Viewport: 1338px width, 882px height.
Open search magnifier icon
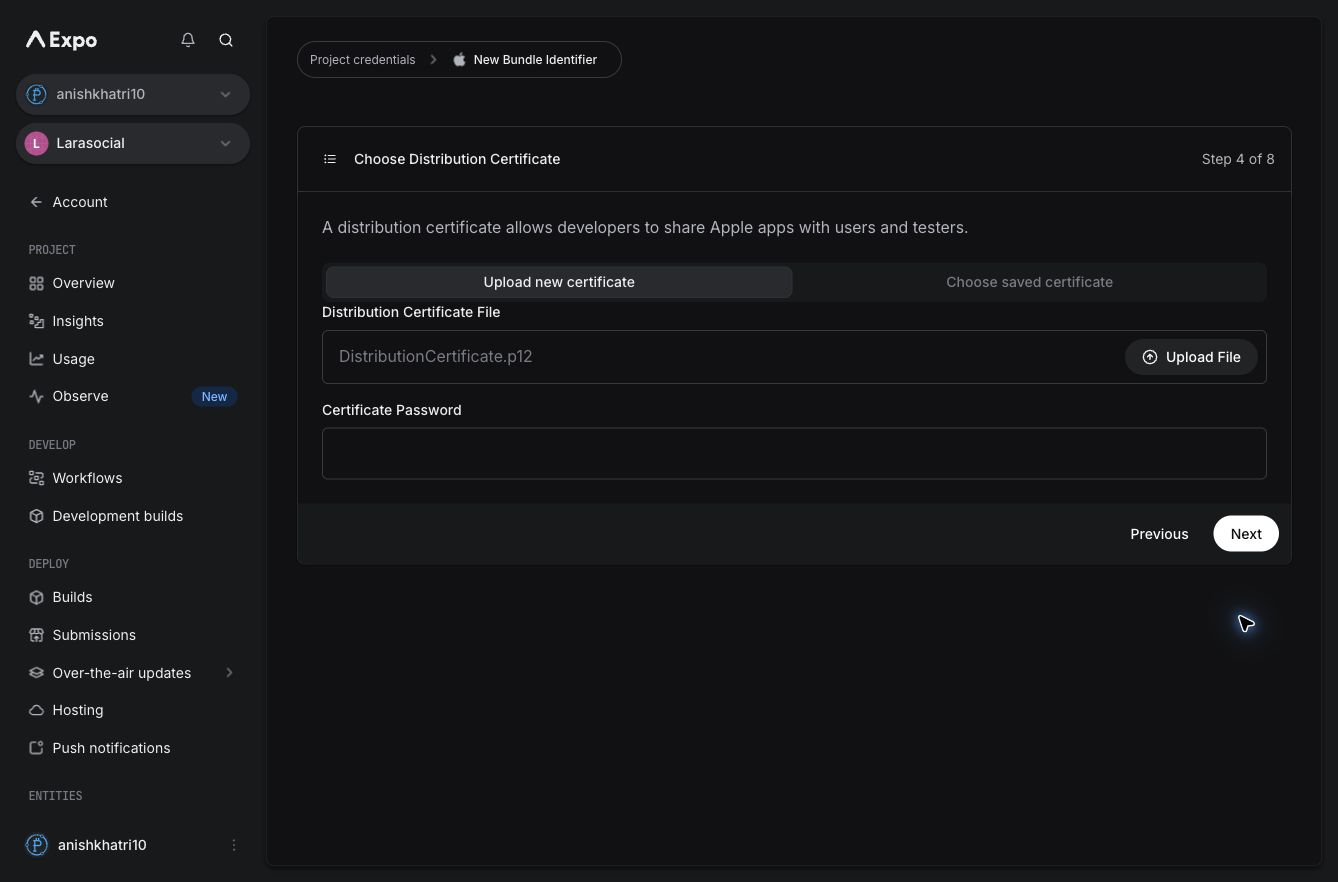coord(226,40)
